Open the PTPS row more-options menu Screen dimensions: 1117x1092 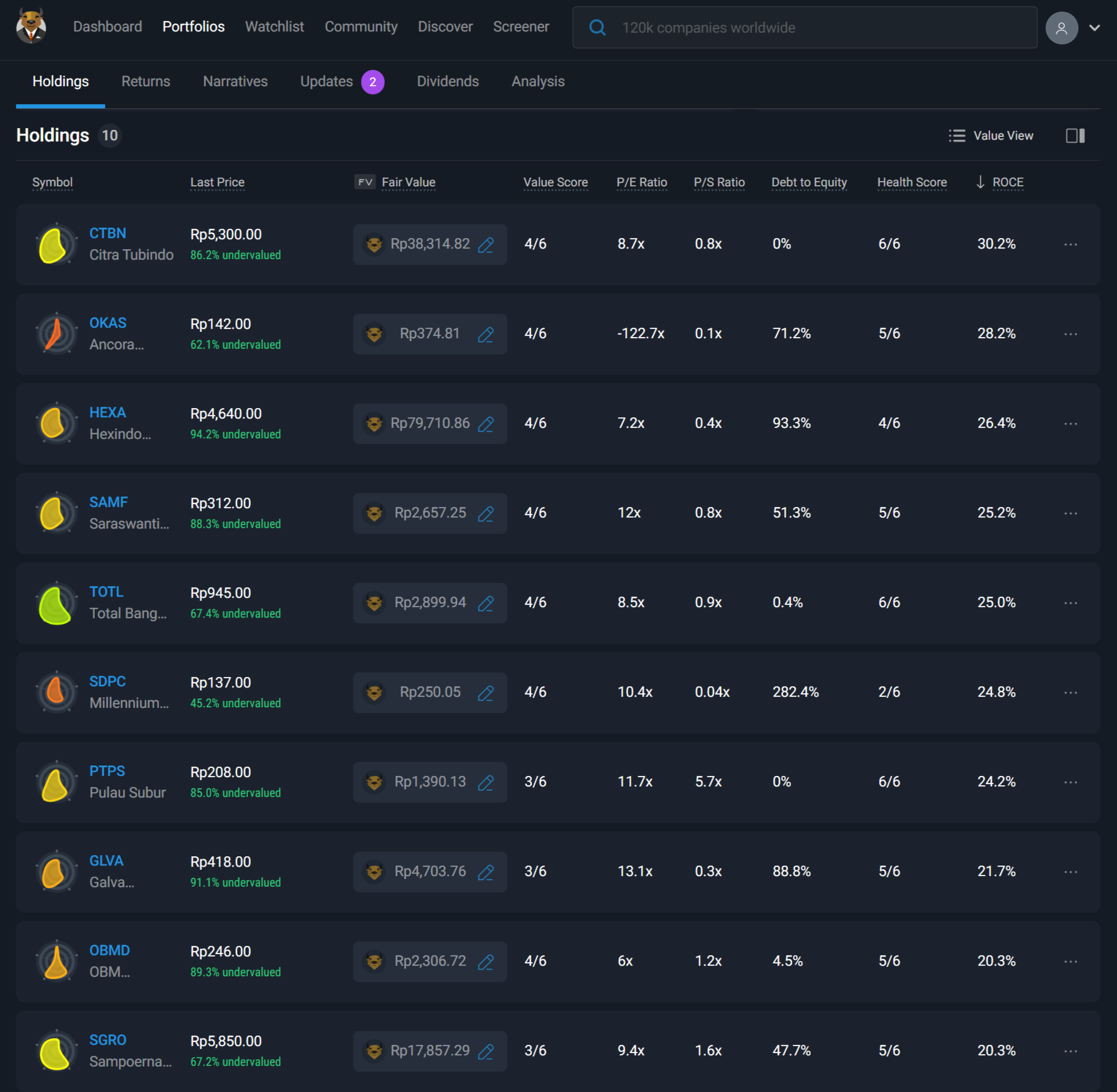(1070, 782)
